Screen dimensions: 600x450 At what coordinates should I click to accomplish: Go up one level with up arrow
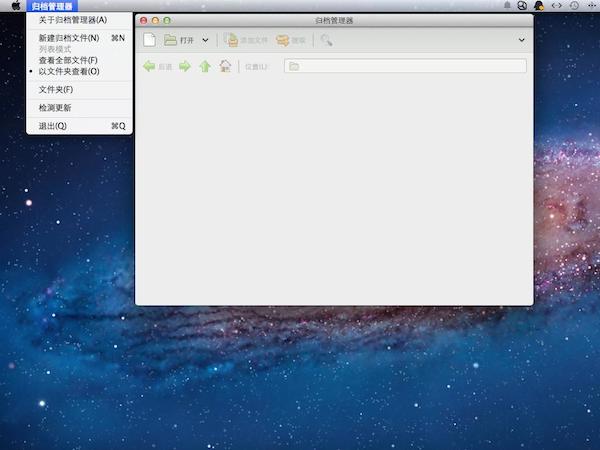point(205,66)
